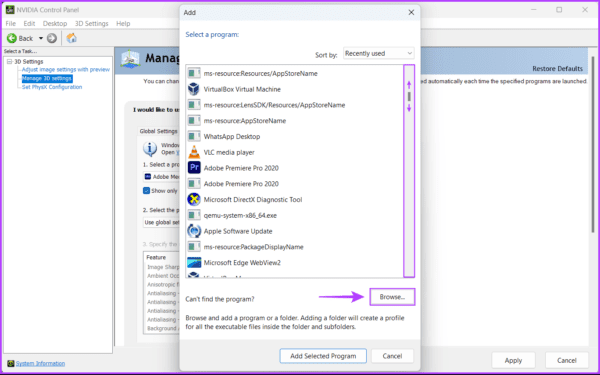
Task: Open the System Information link
Action: click(40, 363)
